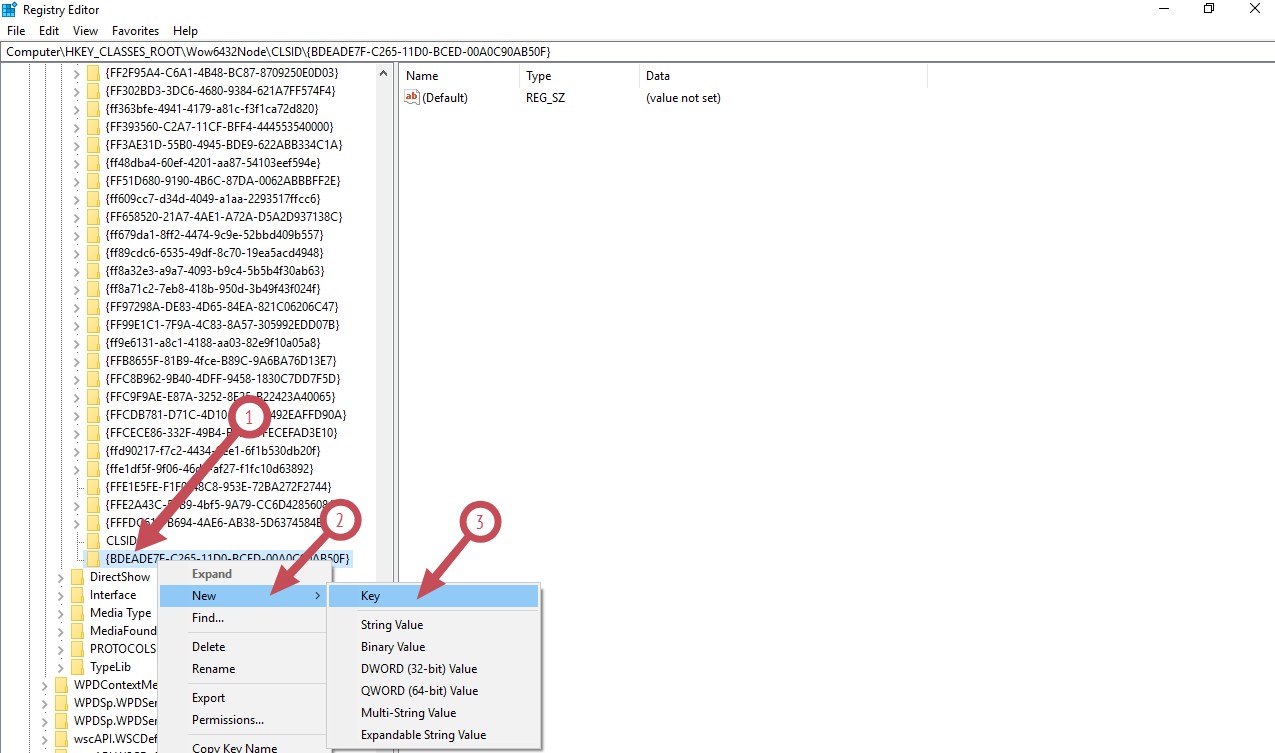Viewport: 1275px width, 753px height.
Task: Select DWORD (32-bit) Value option
Action: click(419, 669)
